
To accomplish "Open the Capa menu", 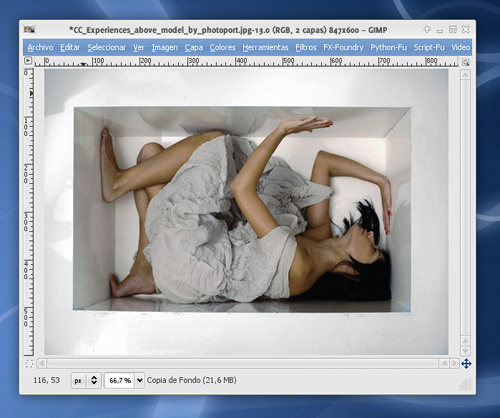I will click(194, 47).
